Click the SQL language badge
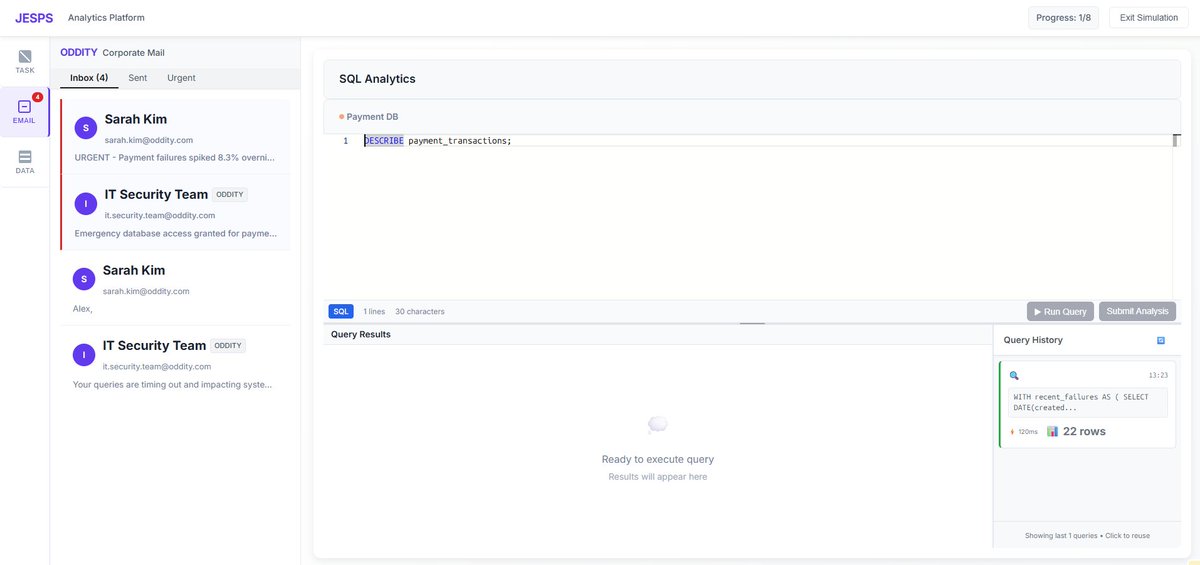 [x=341, y=311]
